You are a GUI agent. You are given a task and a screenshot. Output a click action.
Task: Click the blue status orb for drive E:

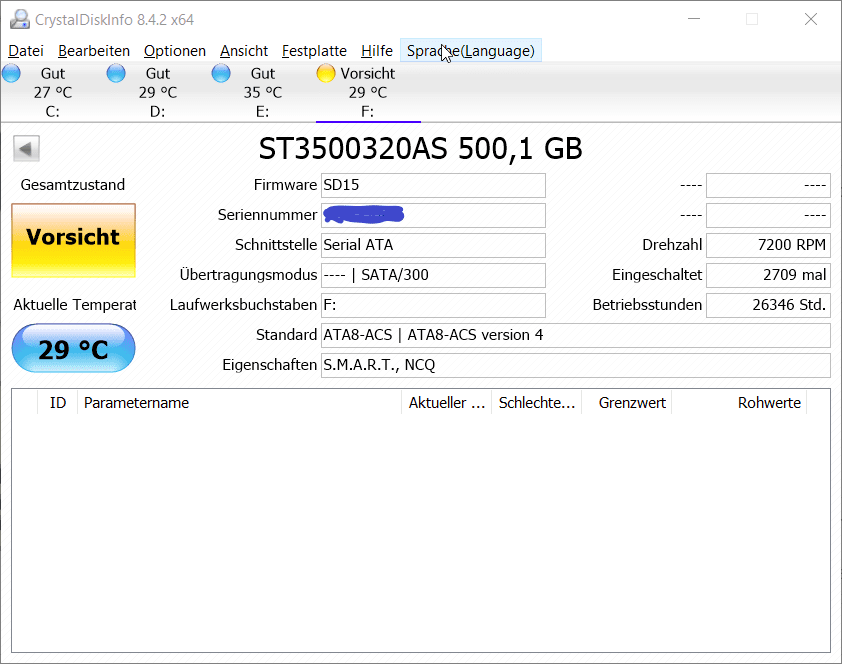click(x=221, y=73)
